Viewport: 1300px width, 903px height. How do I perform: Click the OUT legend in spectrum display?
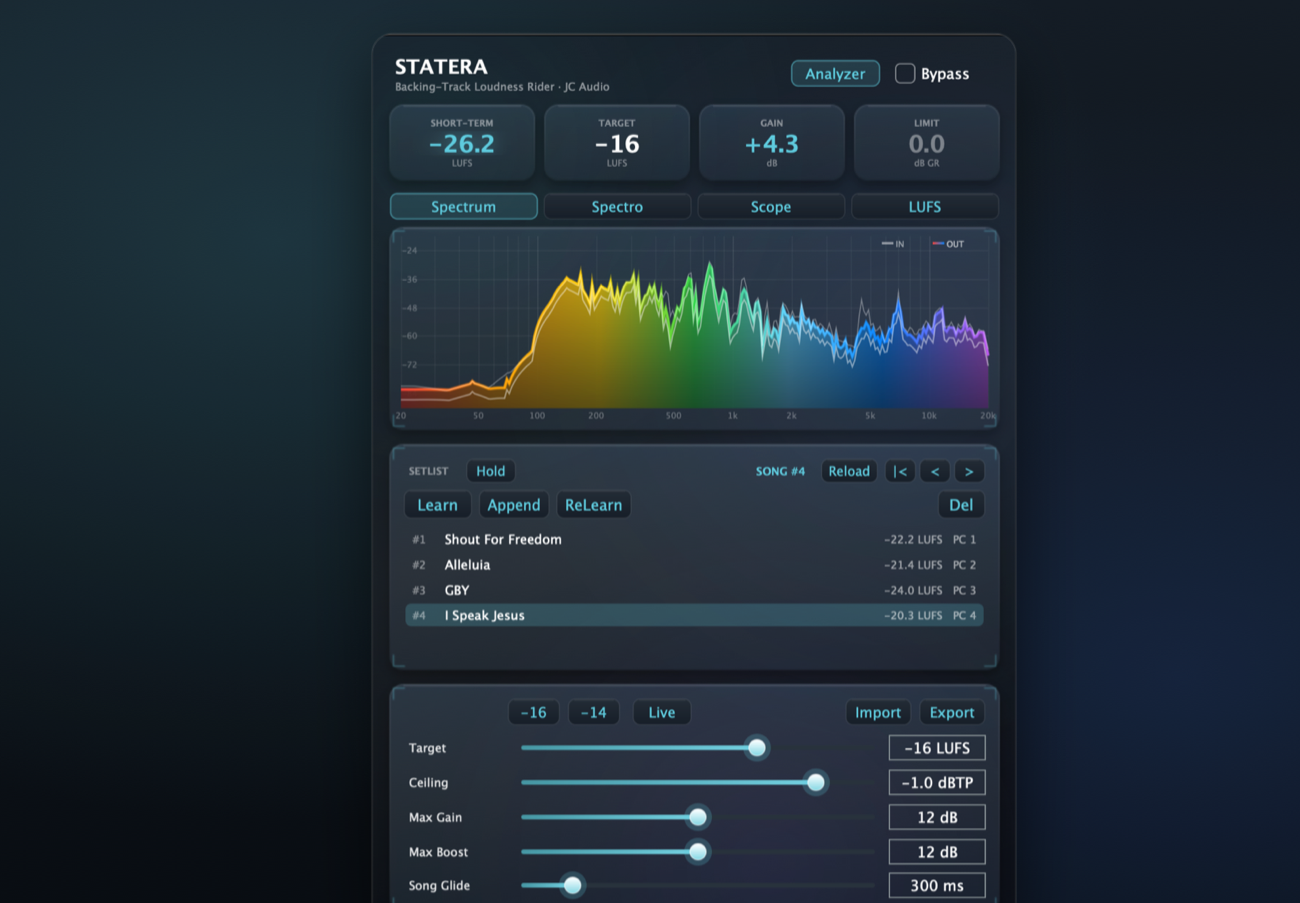pos(948,244)
